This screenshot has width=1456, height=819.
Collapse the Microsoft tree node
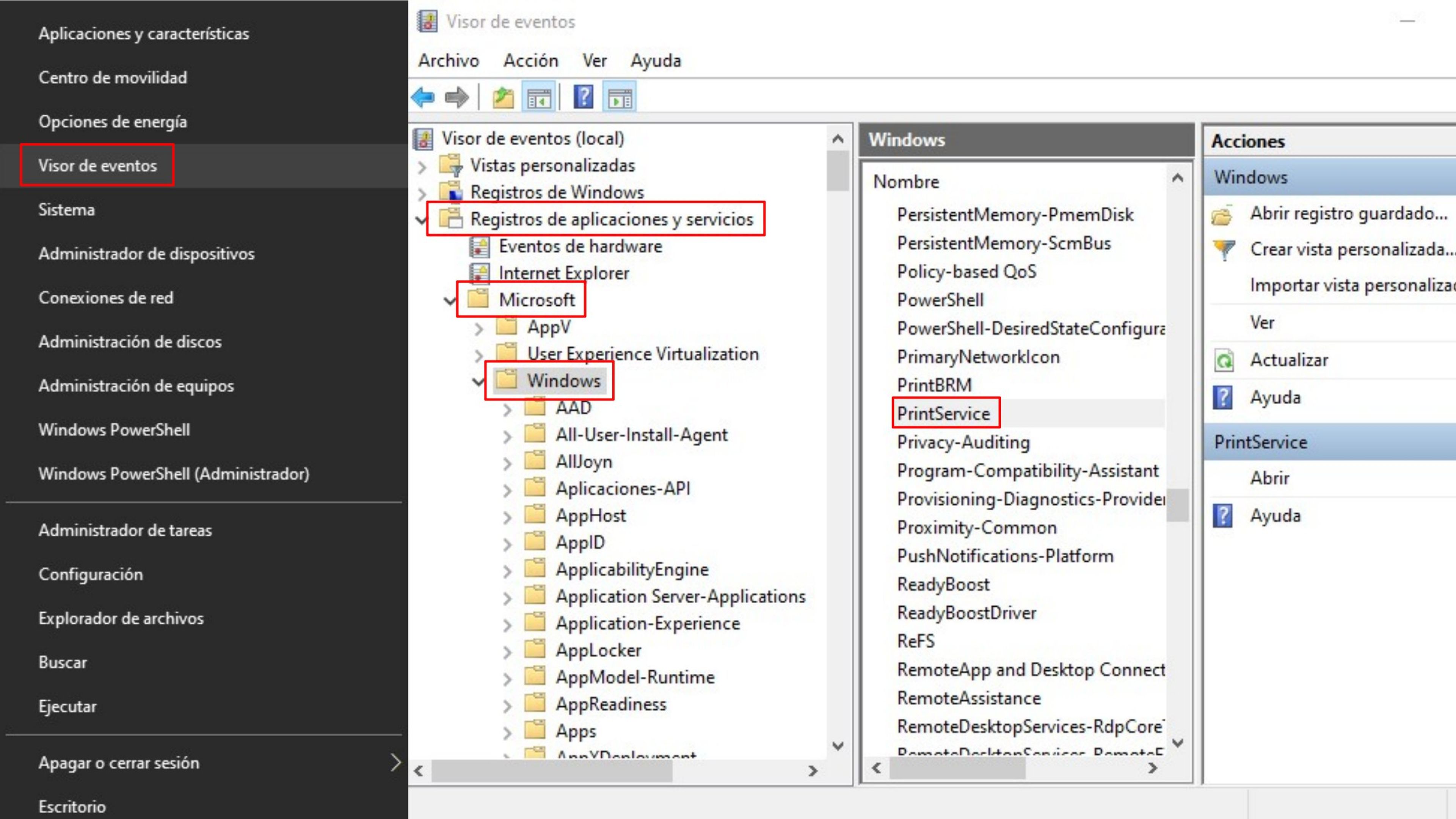(450, 300)
